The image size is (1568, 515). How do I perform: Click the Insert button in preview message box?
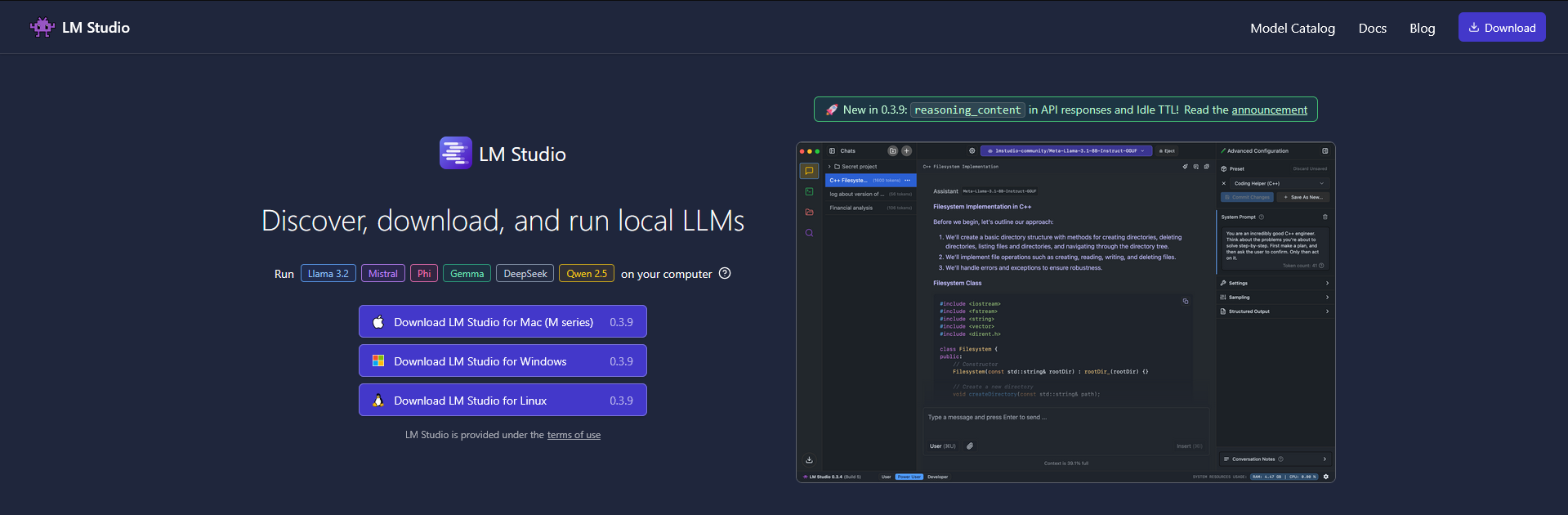click(x=1189, y=446)
